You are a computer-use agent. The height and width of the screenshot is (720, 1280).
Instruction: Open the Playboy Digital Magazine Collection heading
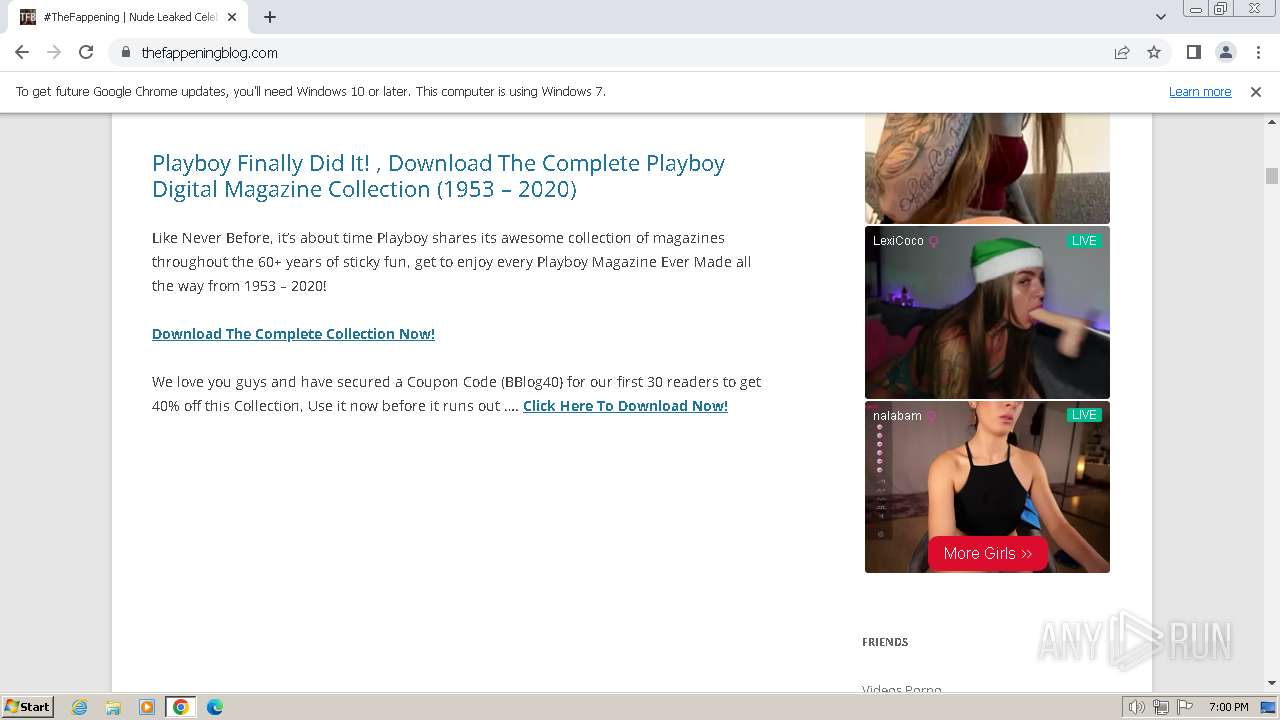pyautogui.click(x=438, y=176)
